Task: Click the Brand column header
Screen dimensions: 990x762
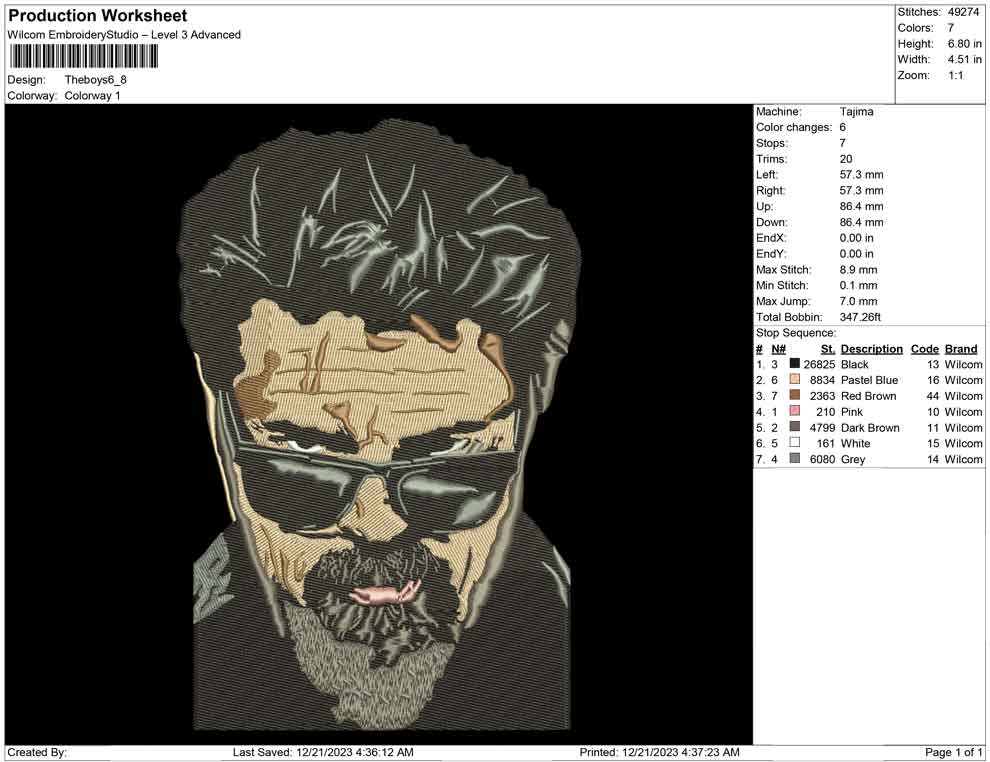Action: [960, 349]
